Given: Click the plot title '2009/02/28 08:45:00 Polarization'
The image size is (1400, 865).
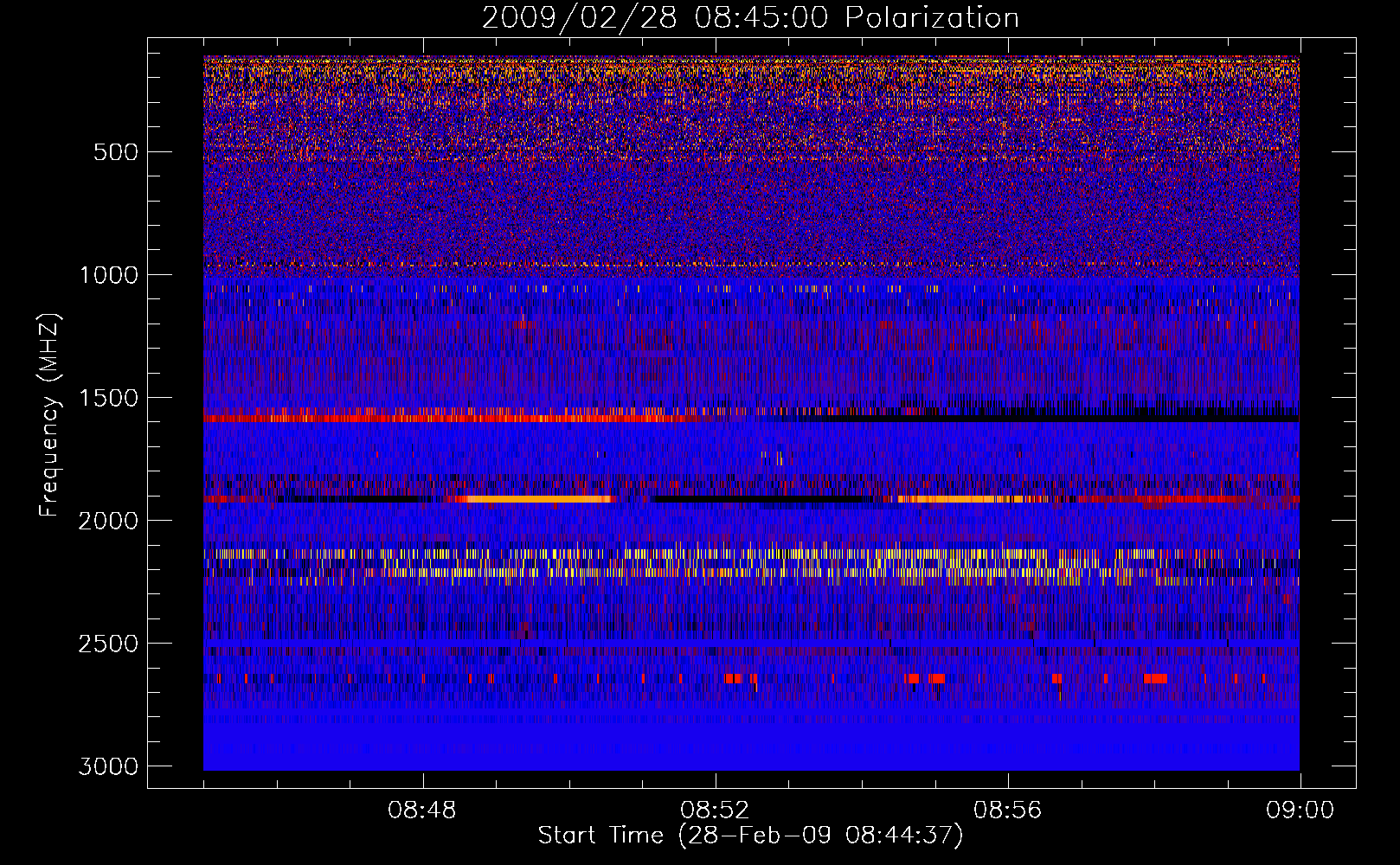Looking at the screenshot, I should pyautogui.click(x=750, y=18).
